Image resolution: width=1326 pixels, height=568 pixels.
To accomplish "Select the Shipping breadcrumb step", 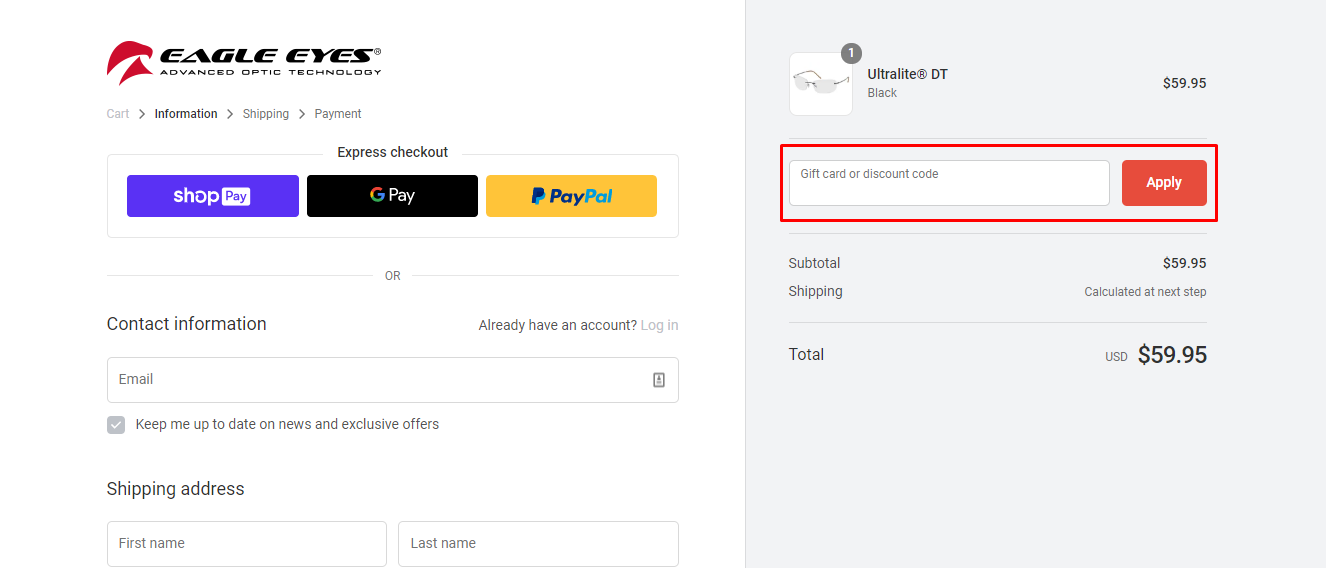I will 266,114.
